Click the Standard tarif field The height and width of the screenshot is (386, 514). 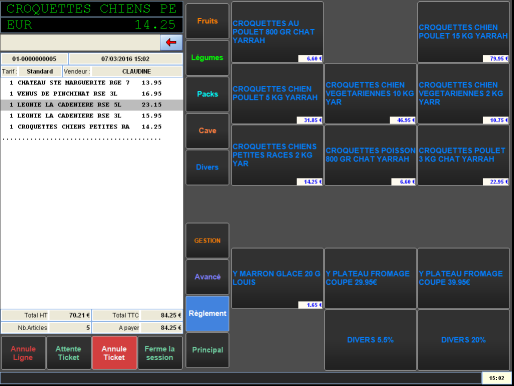pyautogui.click(x=40, y=71)
